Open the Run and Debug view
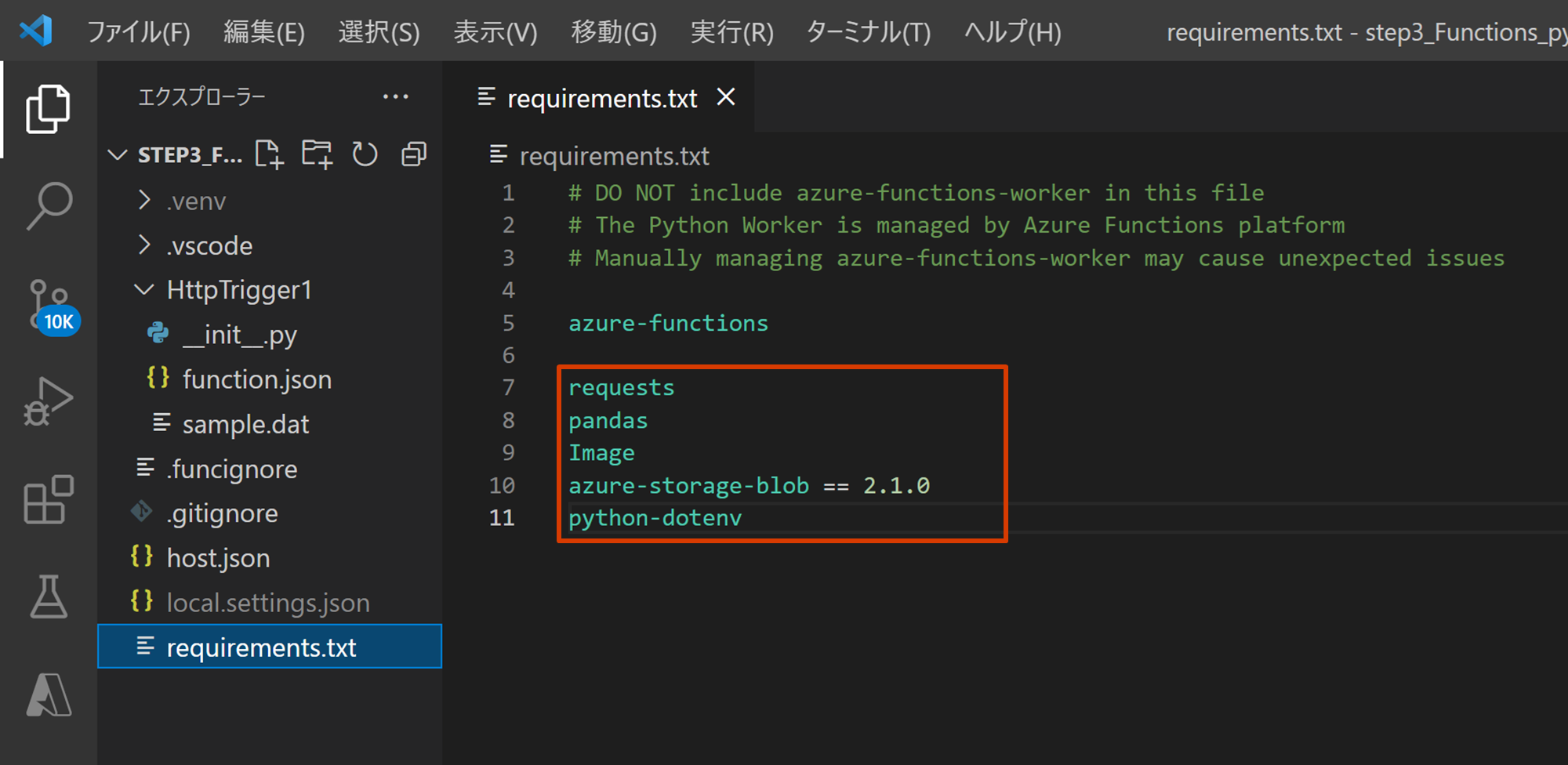The image size is (1568, 765). (x=49, y=402)
